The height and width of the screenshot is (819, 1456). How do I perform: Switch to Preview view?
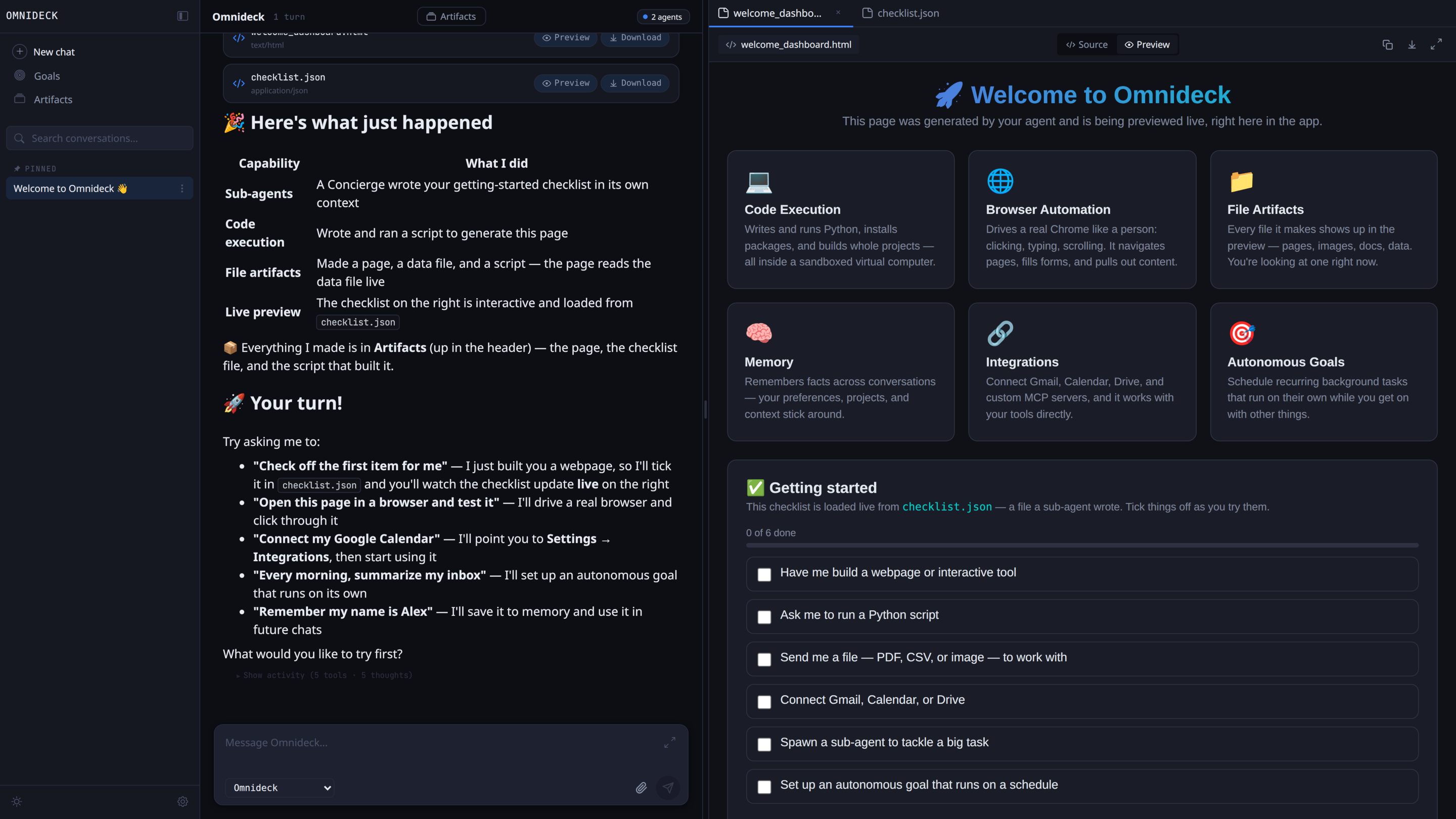click(1148, 44)
